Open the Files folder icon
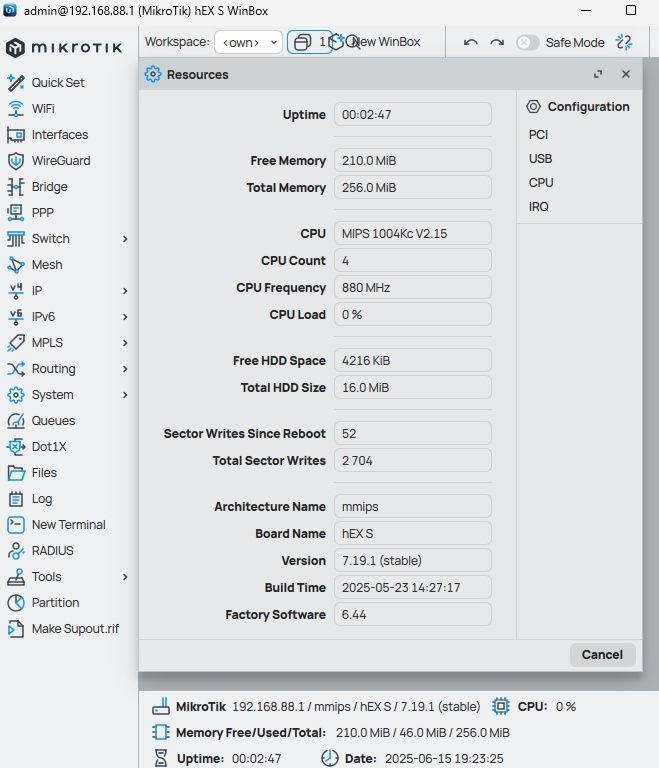 pos(16,473)
